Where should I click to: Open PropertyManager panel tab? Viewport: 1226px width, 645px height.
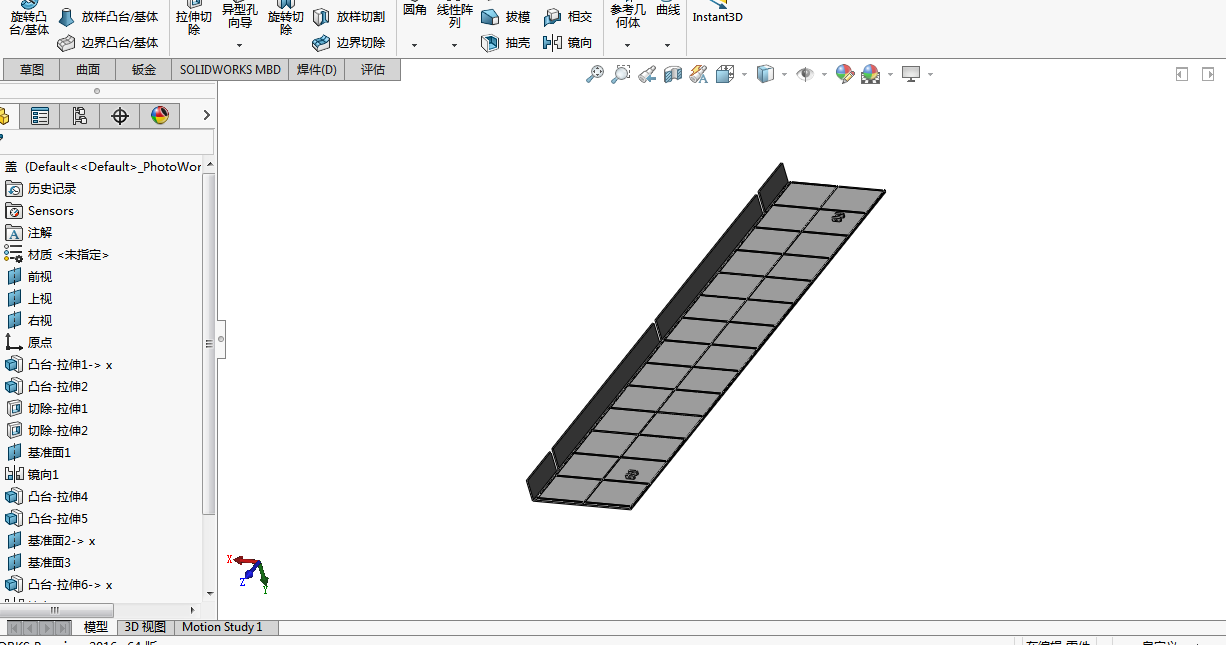[x=40, y=116]
